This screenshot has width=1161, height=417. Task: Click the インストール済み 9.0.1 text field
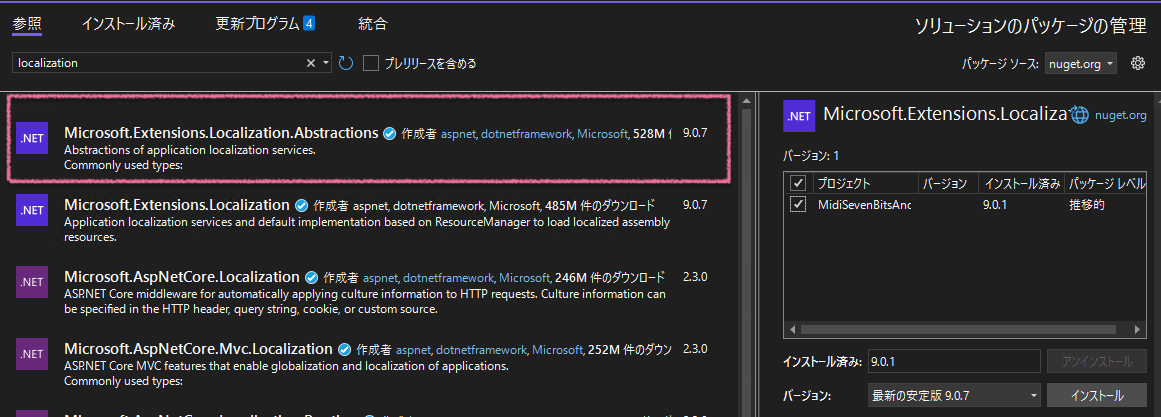pos(954,362)
